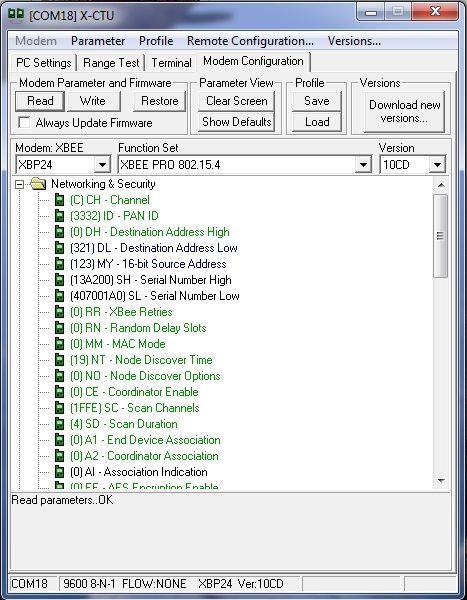Click the profile Save button
The image size is (467, 600).
(x=317, y=101)
